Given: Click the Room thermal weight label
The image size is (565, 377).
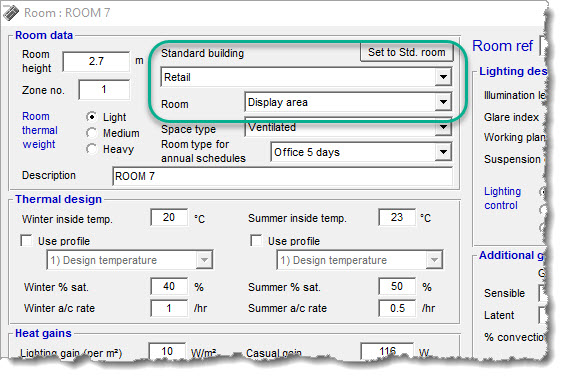Looking at the screenshot, I should pyautogui.click(x=40, y=130).
